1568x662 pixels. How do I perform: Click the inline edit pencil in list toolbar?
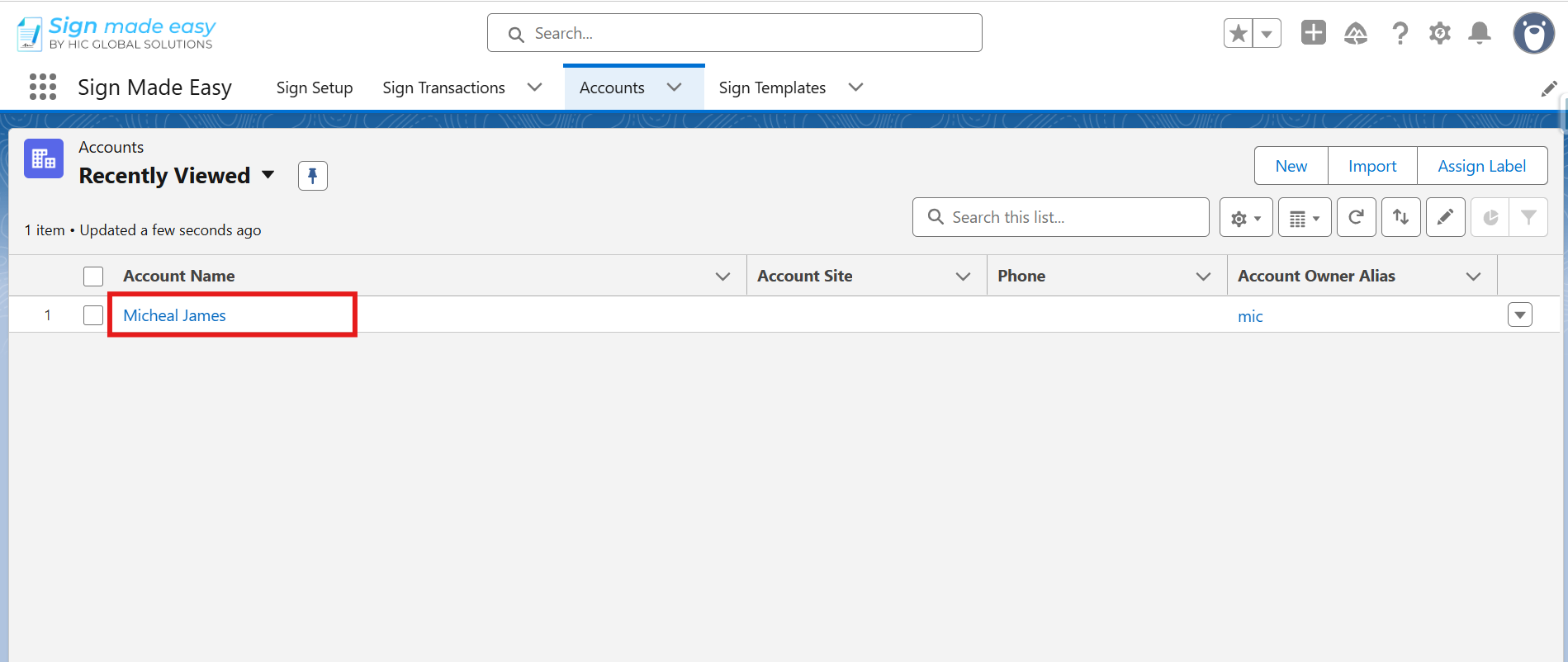point(1446,218)
